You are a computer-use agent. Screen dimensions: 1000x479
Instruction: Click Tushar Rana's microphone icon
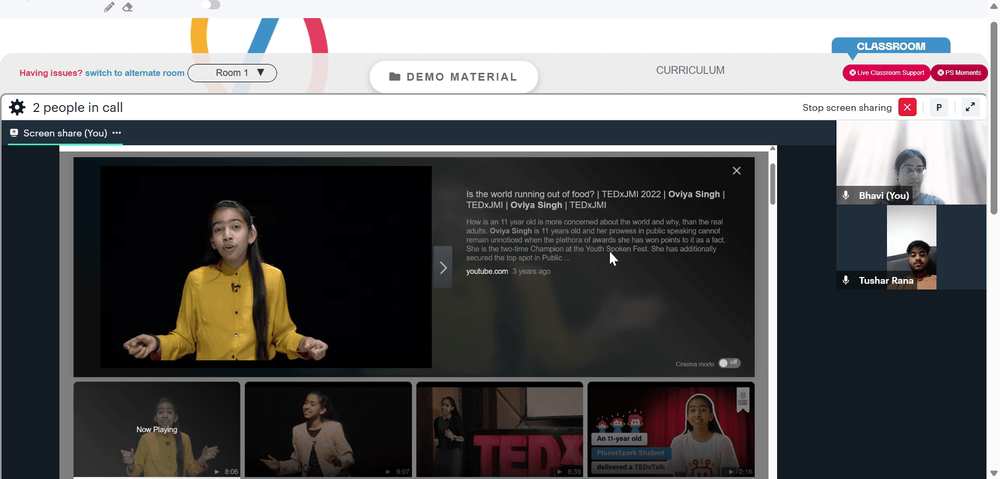846,281
